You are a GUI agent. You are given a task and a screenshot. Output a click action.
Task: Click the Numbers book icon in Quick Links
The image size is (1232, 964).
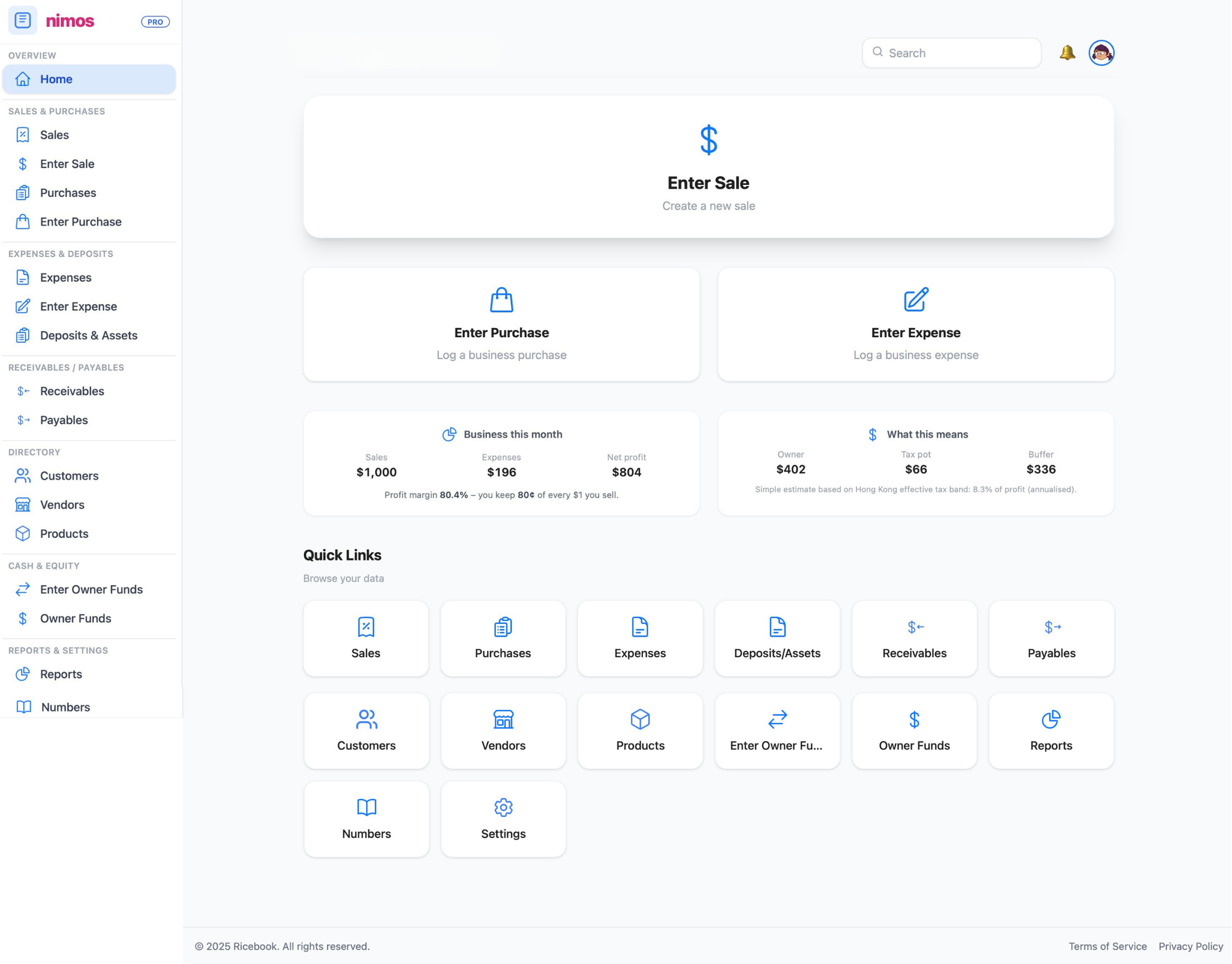tap(366, 807)
